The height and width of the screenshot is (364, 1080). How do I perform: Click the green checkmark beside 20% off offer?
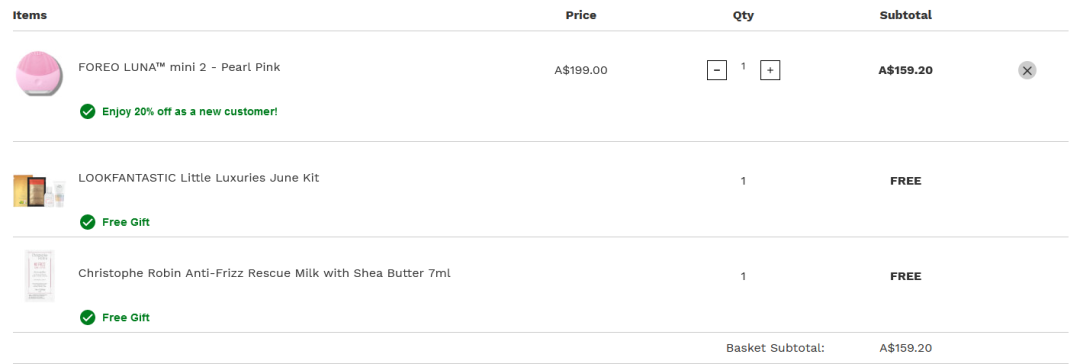(87, 111)
